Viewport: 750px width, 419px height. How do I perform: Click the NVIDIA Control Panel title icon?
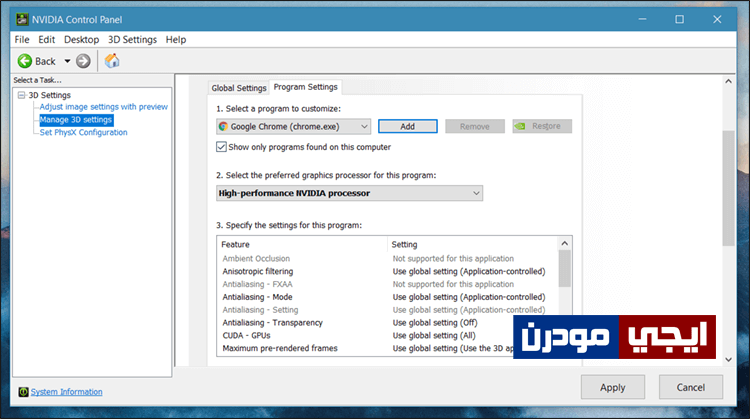(x=22, y=19)
